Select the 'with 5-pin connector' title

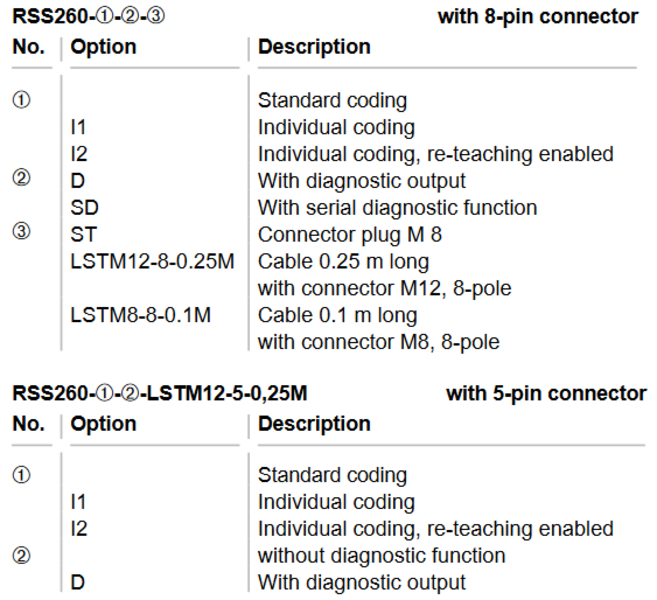pos(546,394)
